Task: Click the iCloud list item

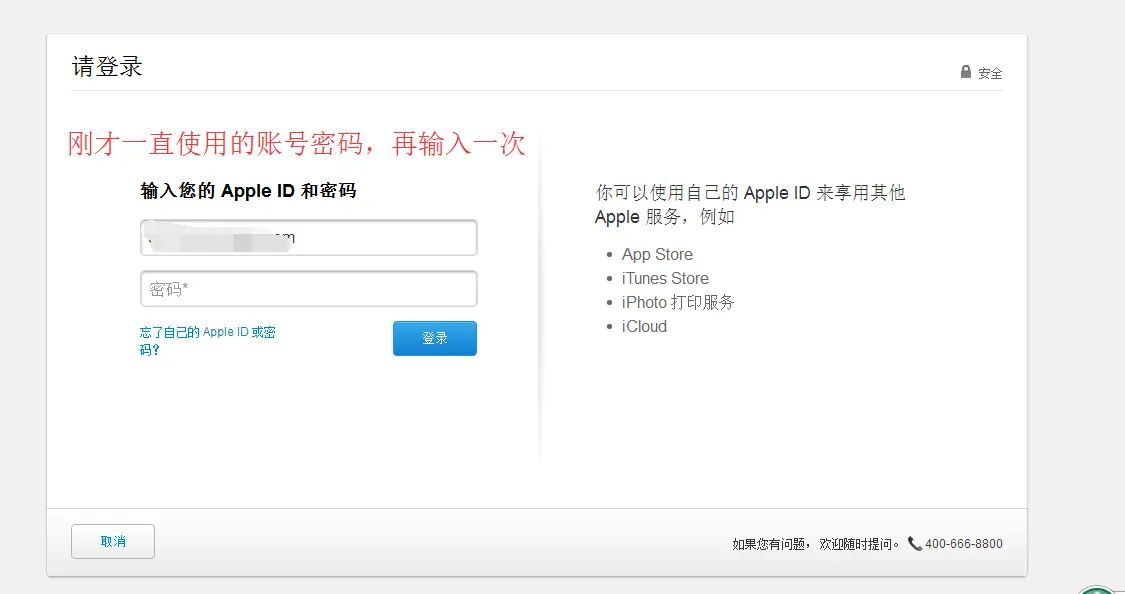Action: coord(644,326)
